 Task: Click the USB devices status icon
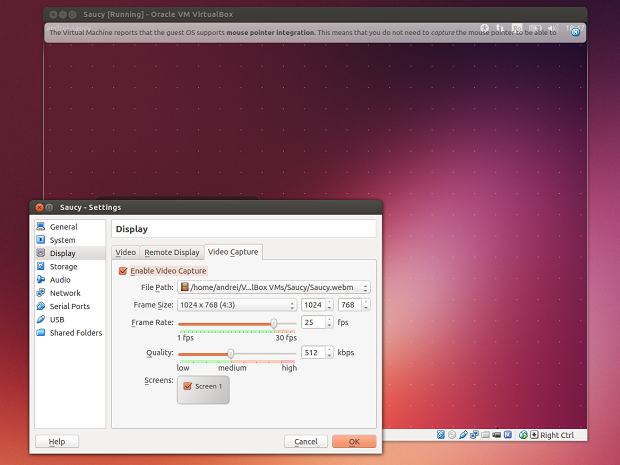[463, 435]
